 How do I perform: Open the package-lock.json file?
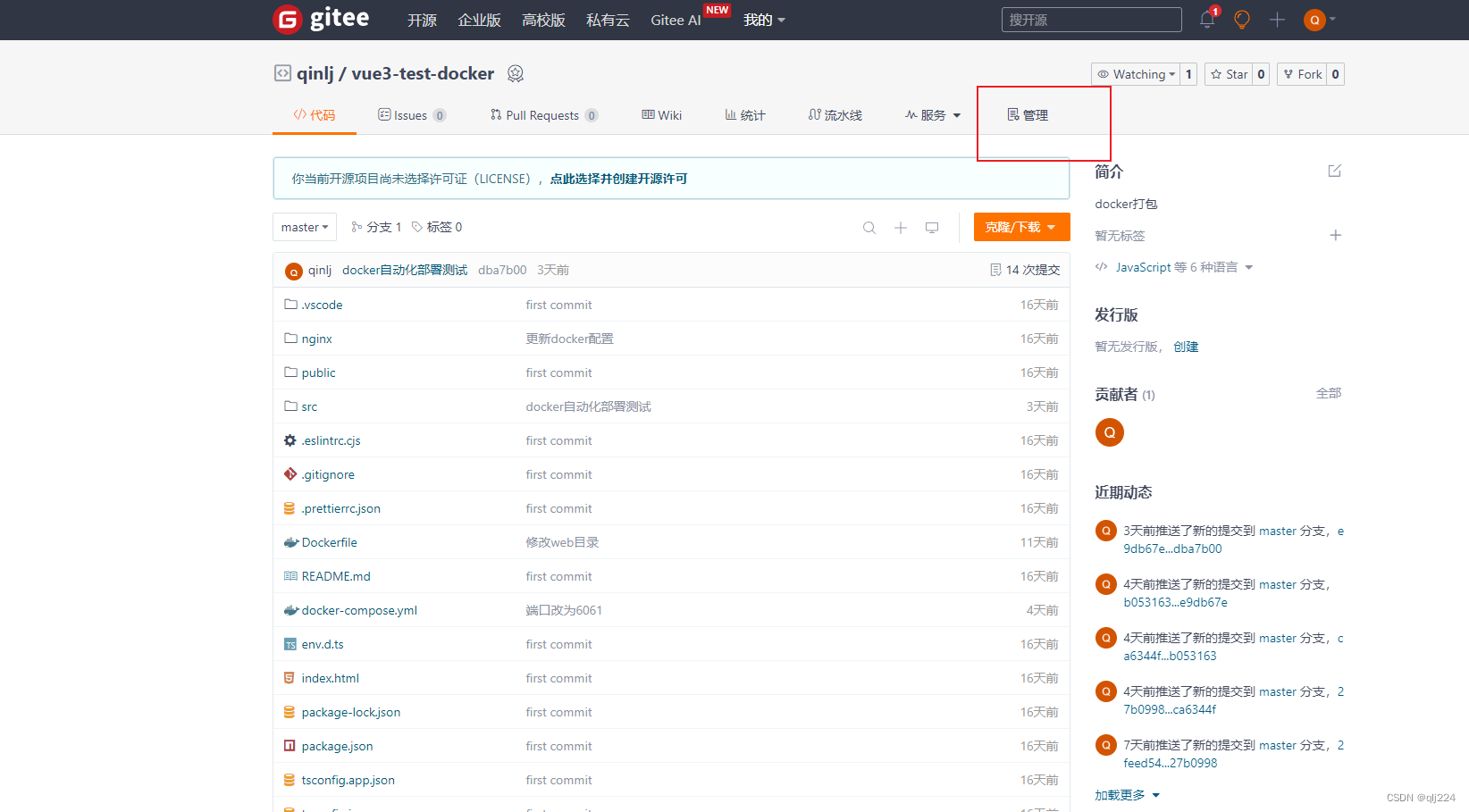(x=350, y=712)
